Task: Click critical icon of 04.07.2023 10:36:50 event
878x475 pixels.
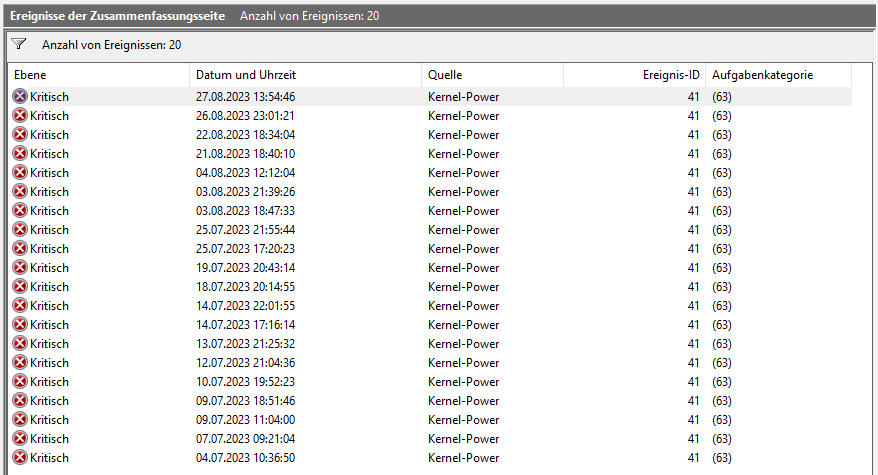Action: pos(20,458)
